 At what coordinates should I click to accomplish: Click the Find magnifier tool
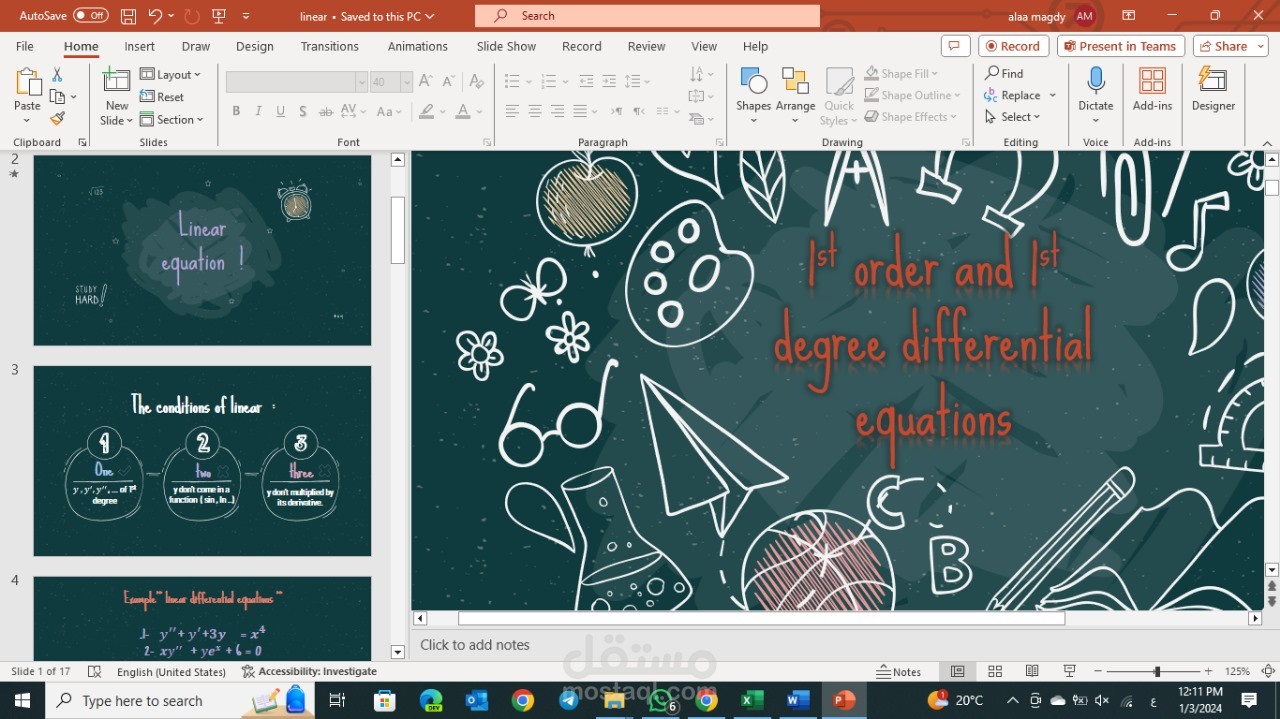click(1004, 73)
